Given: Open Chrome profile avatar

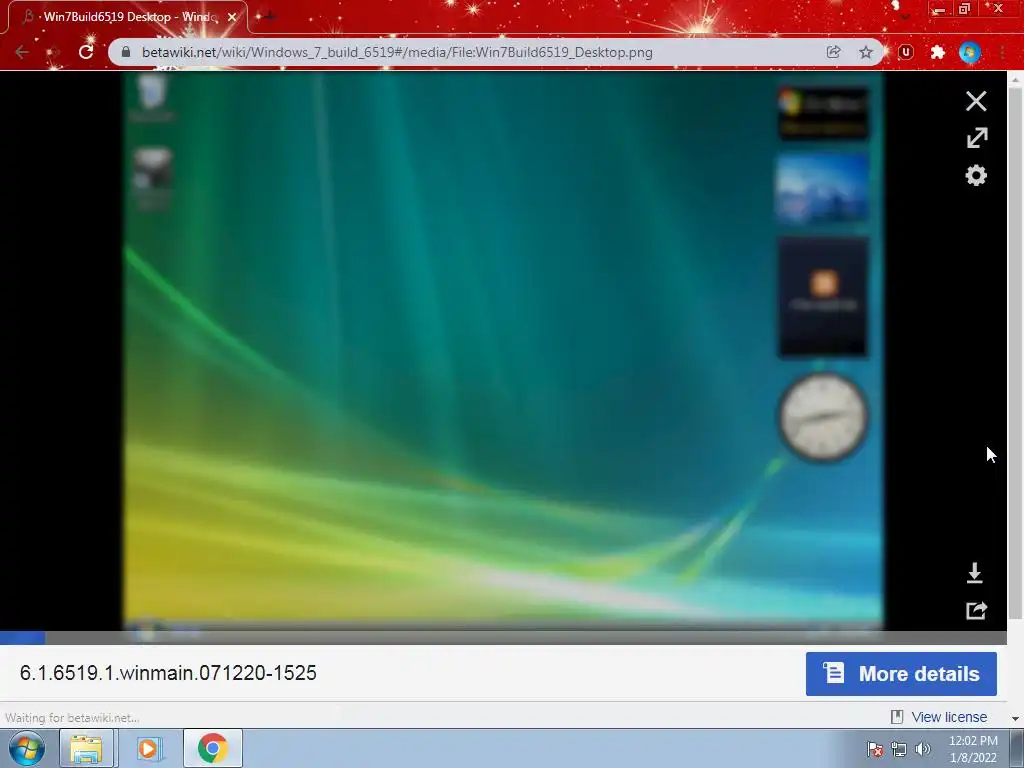Looking at the screenshot, I should pos(970,52).
